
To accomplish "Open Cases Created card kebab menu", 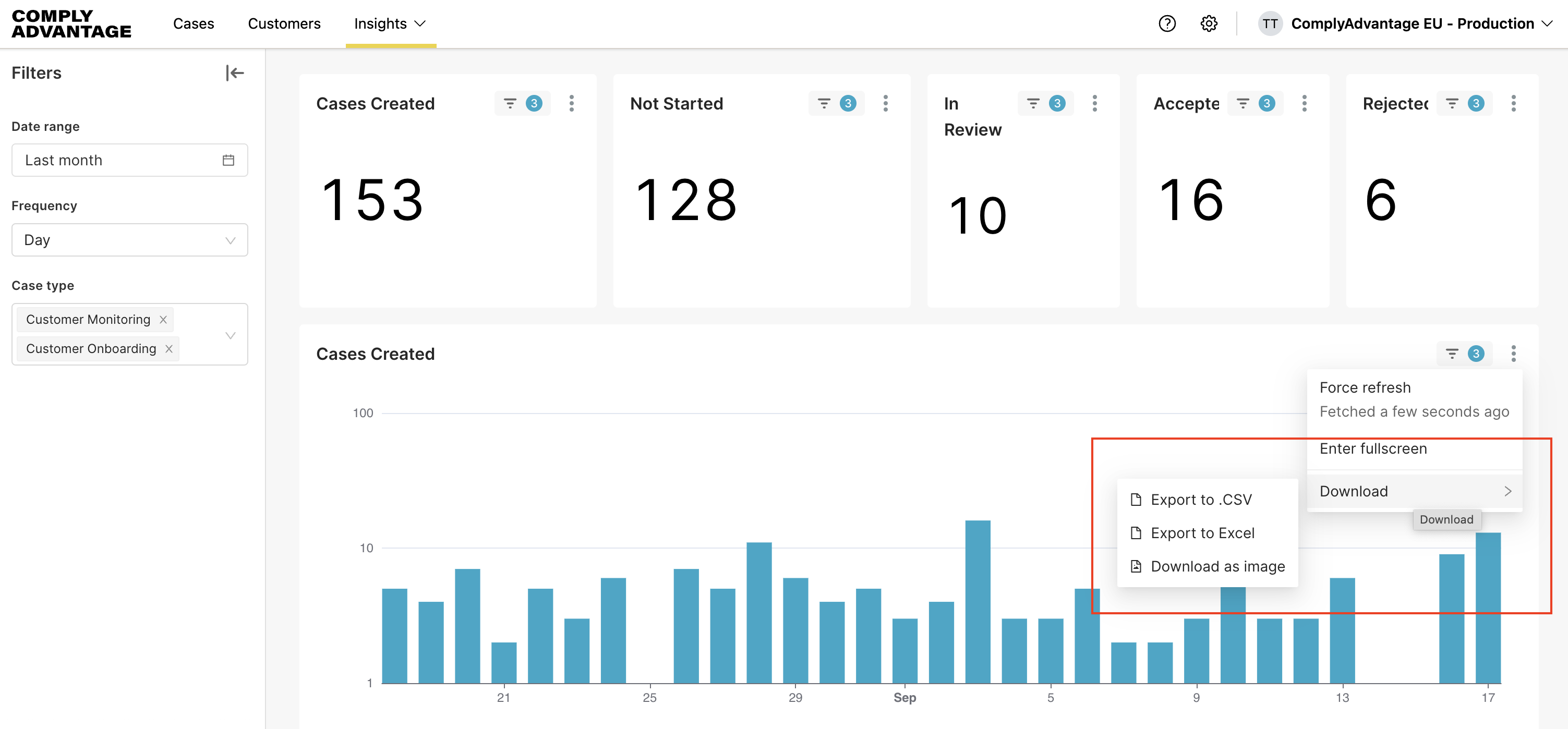I will tap(571, 103).
